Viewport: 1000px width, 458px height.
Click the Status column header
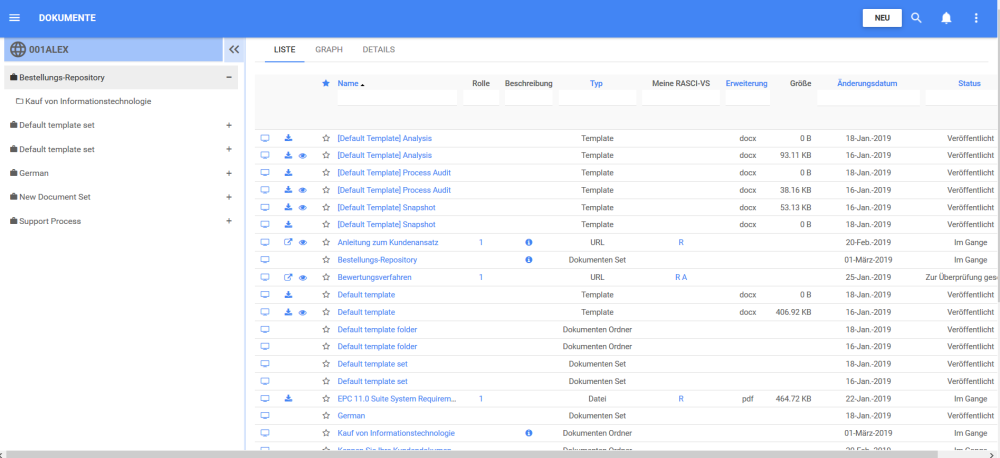point(969,84)
